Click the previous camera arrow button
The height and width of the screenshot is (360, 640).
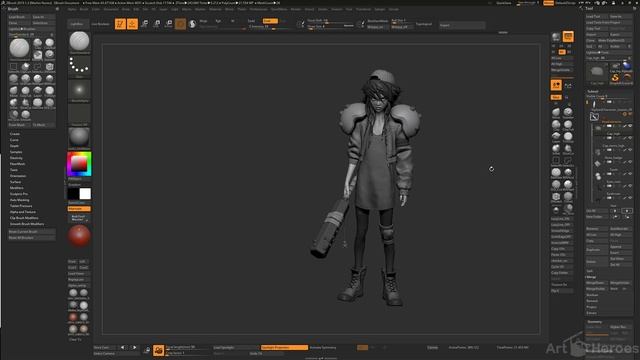(123, 347)
